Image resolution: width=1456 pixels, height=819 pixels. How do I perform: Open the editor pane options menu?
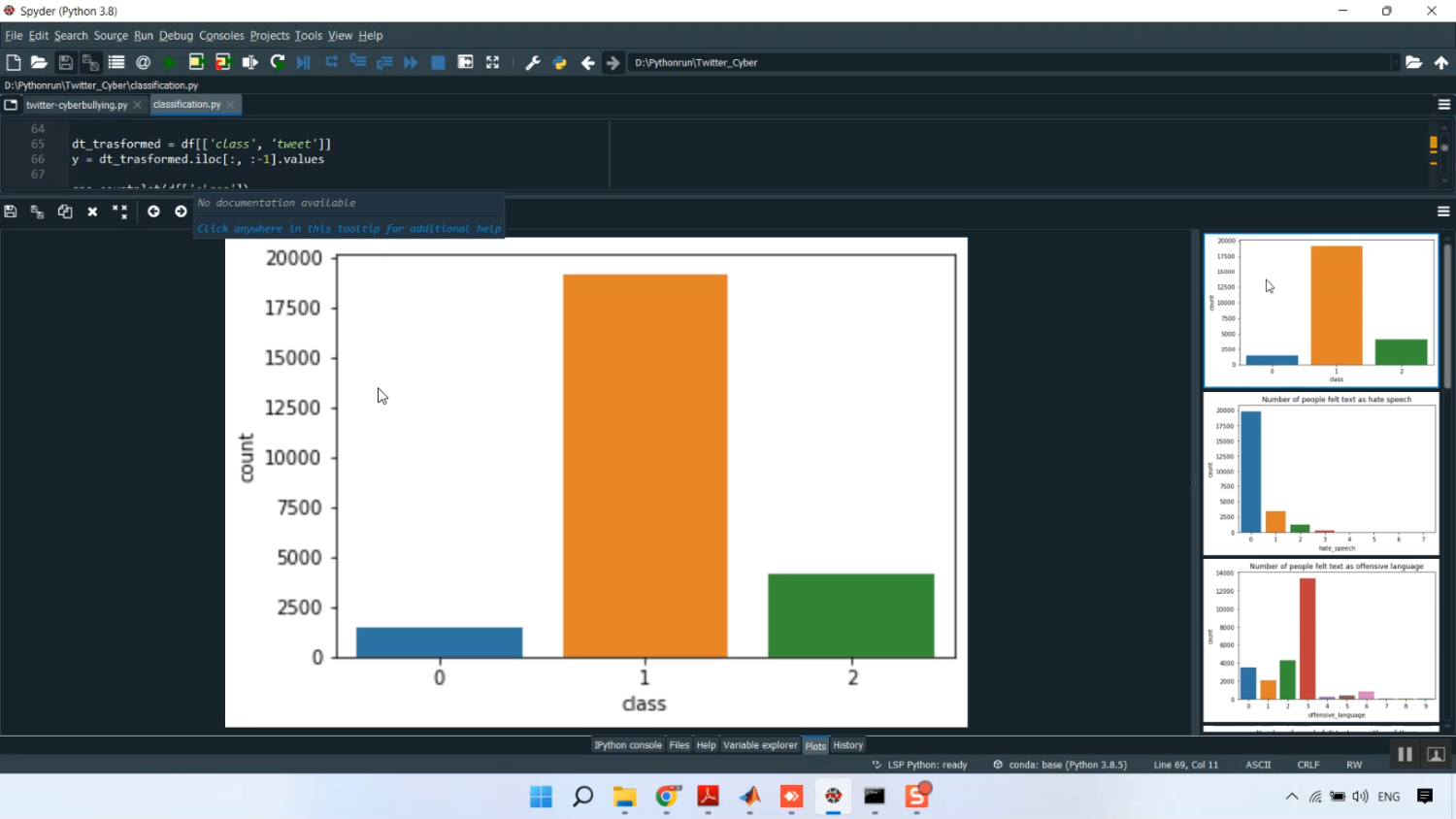click(1443, 105)
